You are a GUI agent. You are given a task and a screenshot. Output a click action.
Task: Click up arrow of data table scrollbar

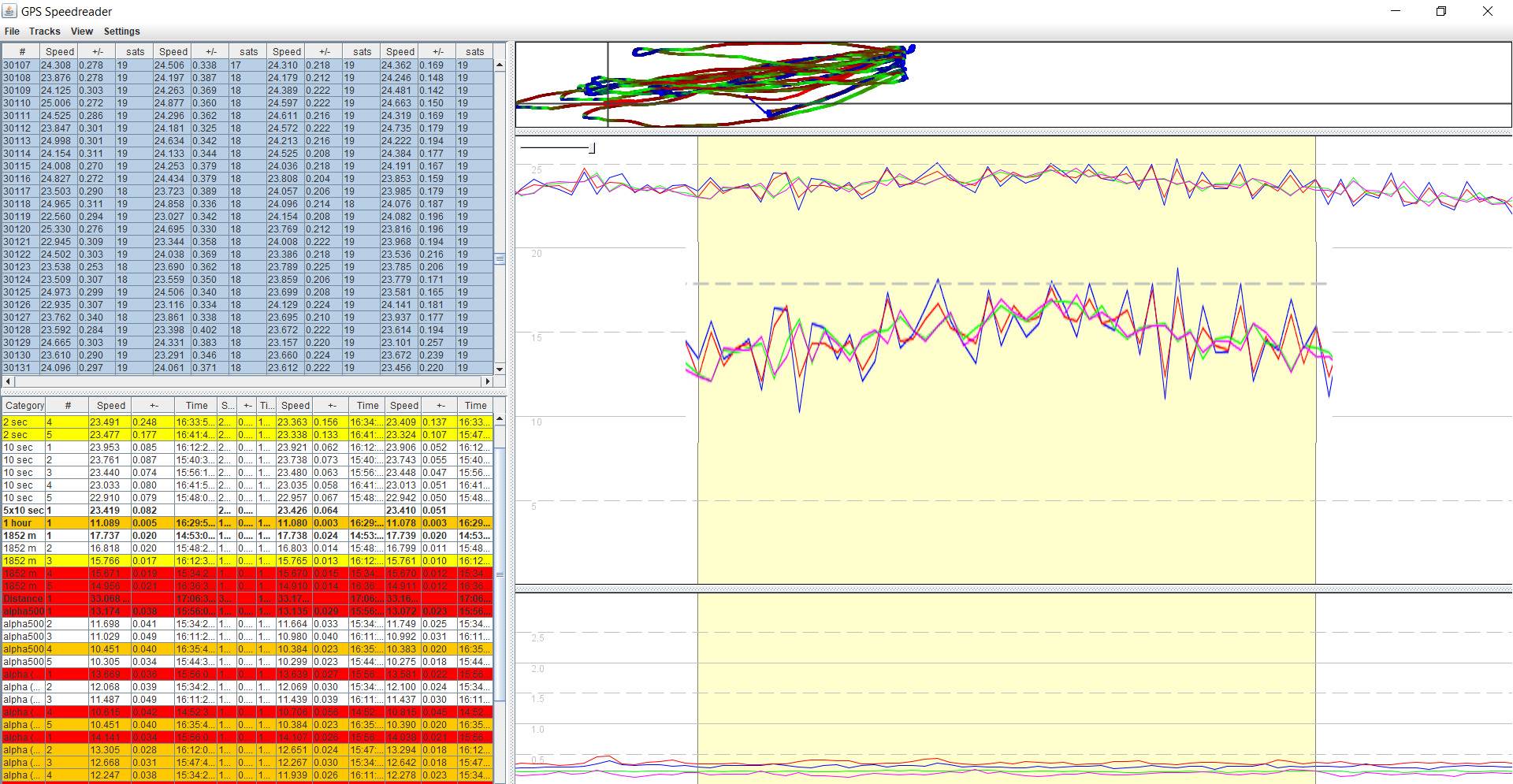500,65
